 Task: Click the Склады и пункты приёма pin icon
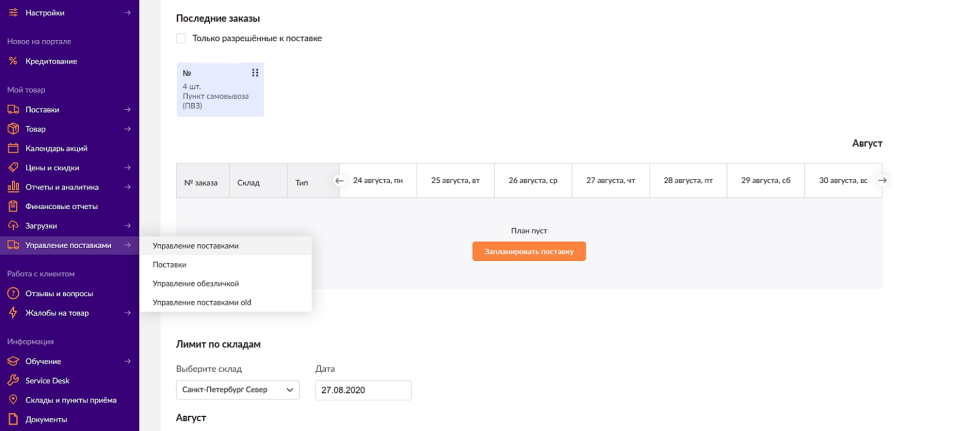13,400
